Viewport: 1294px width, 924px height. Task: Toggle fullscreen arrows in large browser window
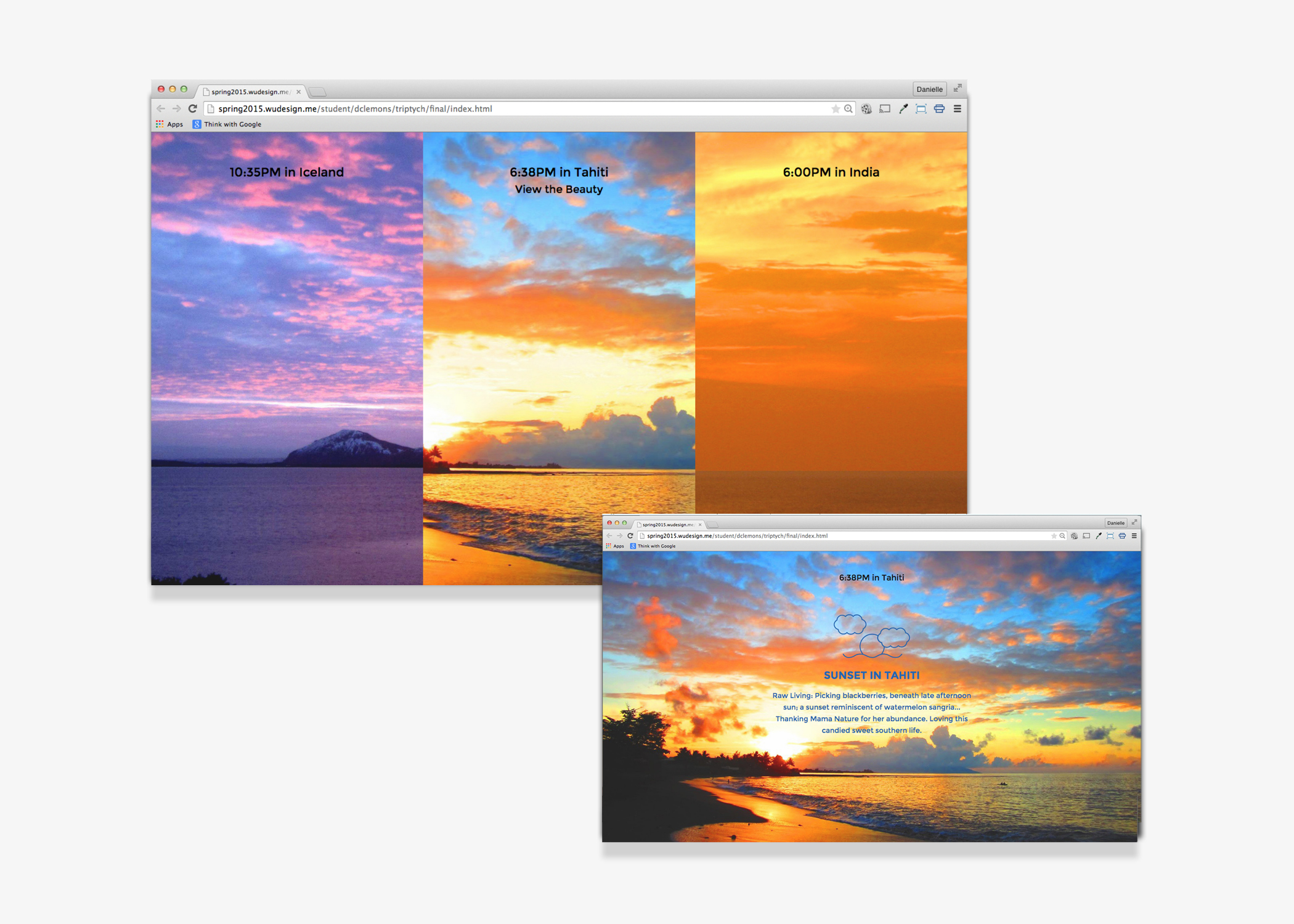(x=958, y=89)
